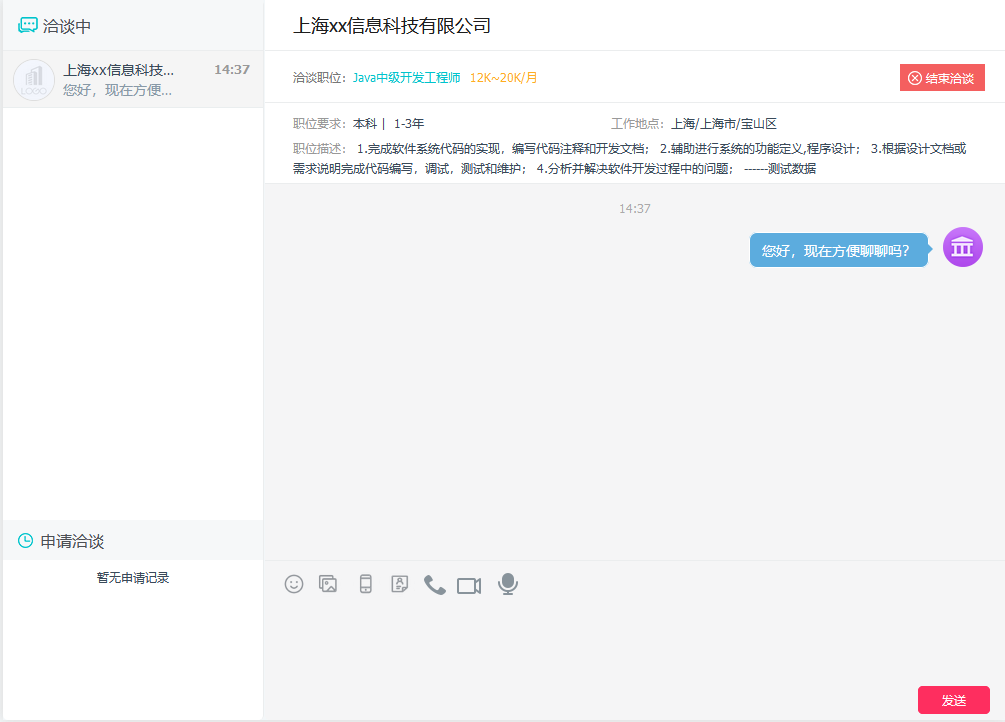Click the 申请洽谈 clock icon

pyautogui.click(x=26, y=539)
